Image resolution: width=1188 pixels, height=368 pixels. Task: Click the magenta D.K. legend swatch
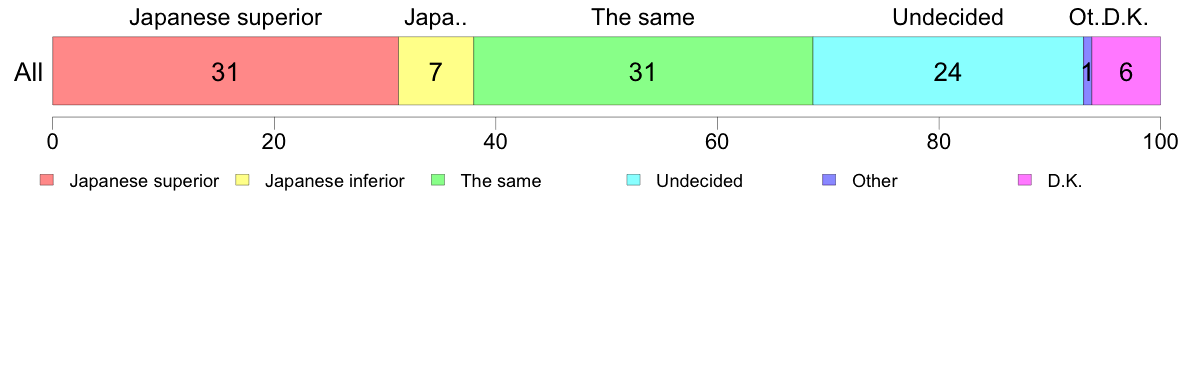coord(1026,181)
